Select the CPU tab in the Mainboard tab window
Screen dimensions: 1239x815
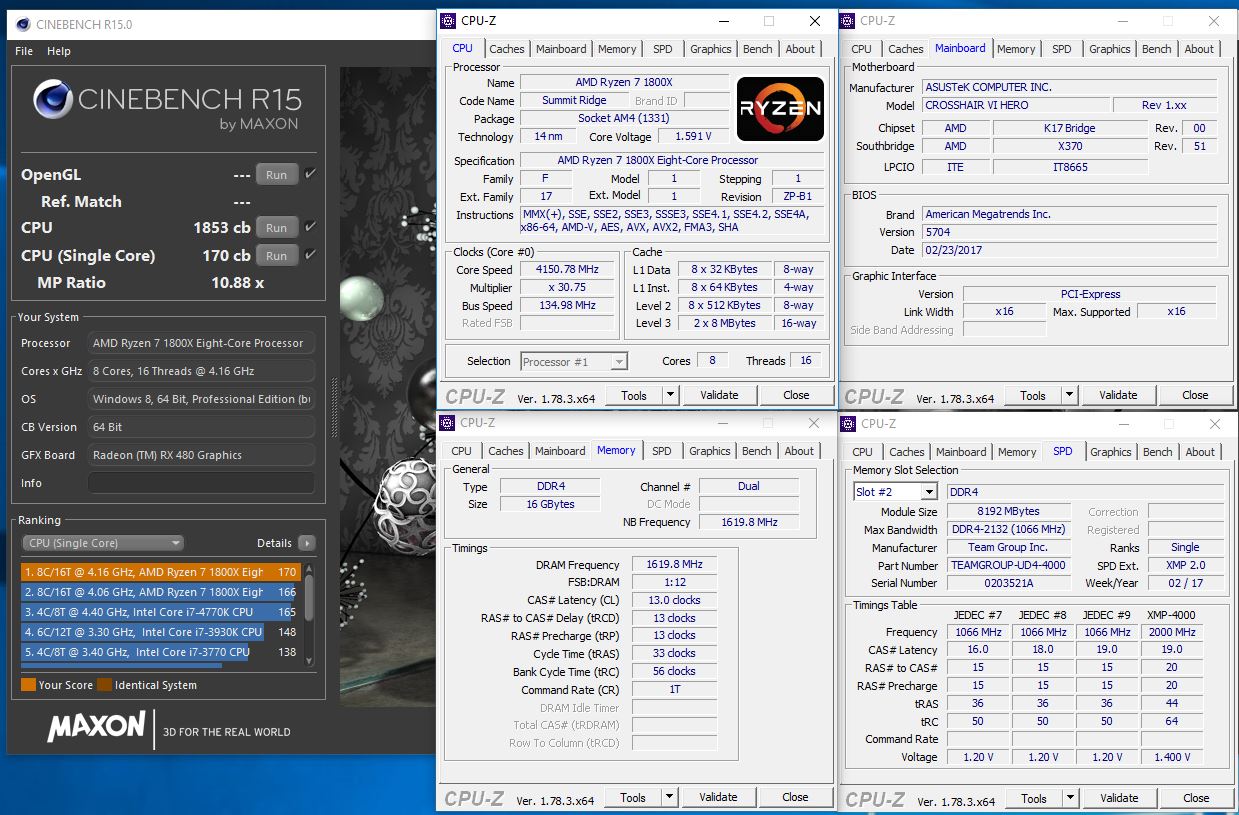[x=861, y=49]
